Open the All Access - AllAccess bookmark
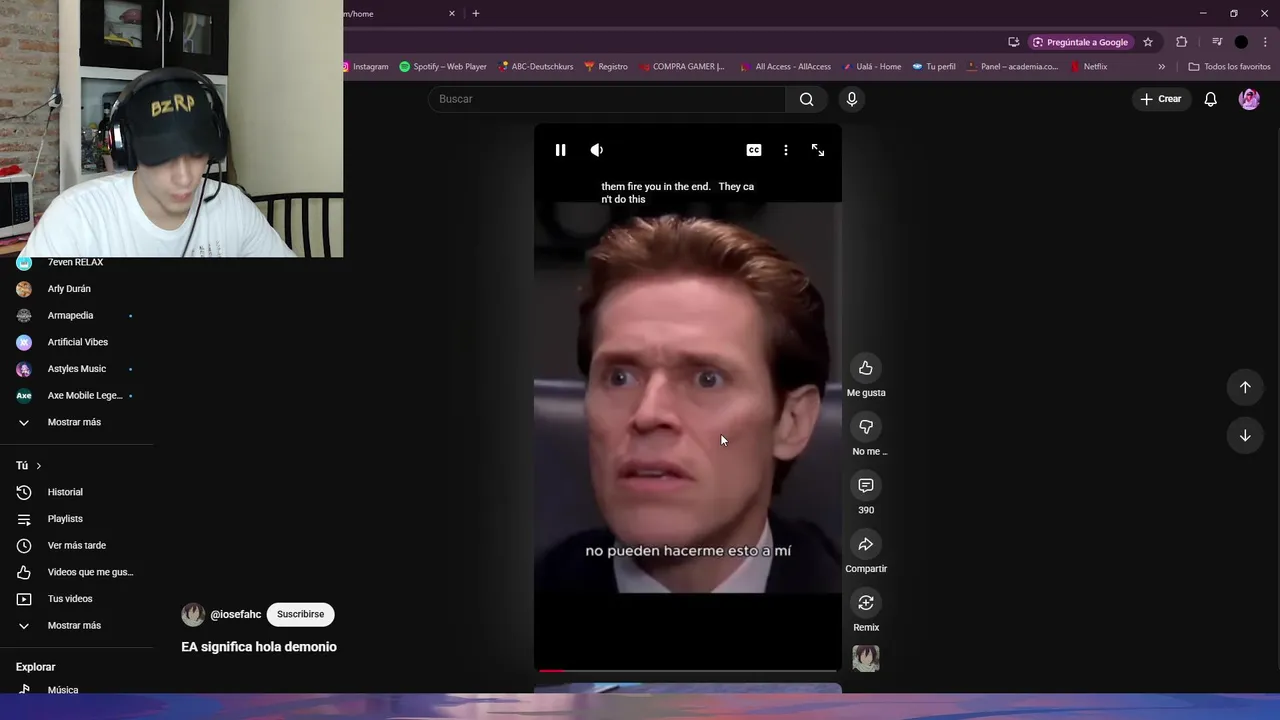 pyautogui.click(x=786, y=67)
